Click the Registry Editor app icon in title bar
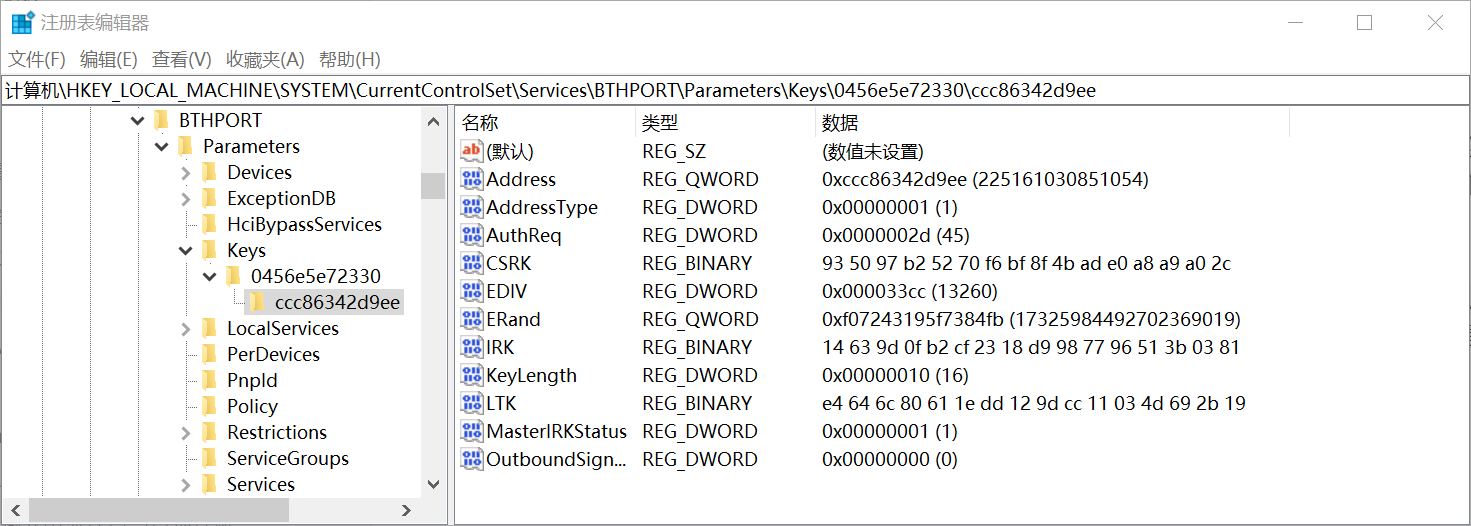The image size is (1471, 526). pos(22,22)
